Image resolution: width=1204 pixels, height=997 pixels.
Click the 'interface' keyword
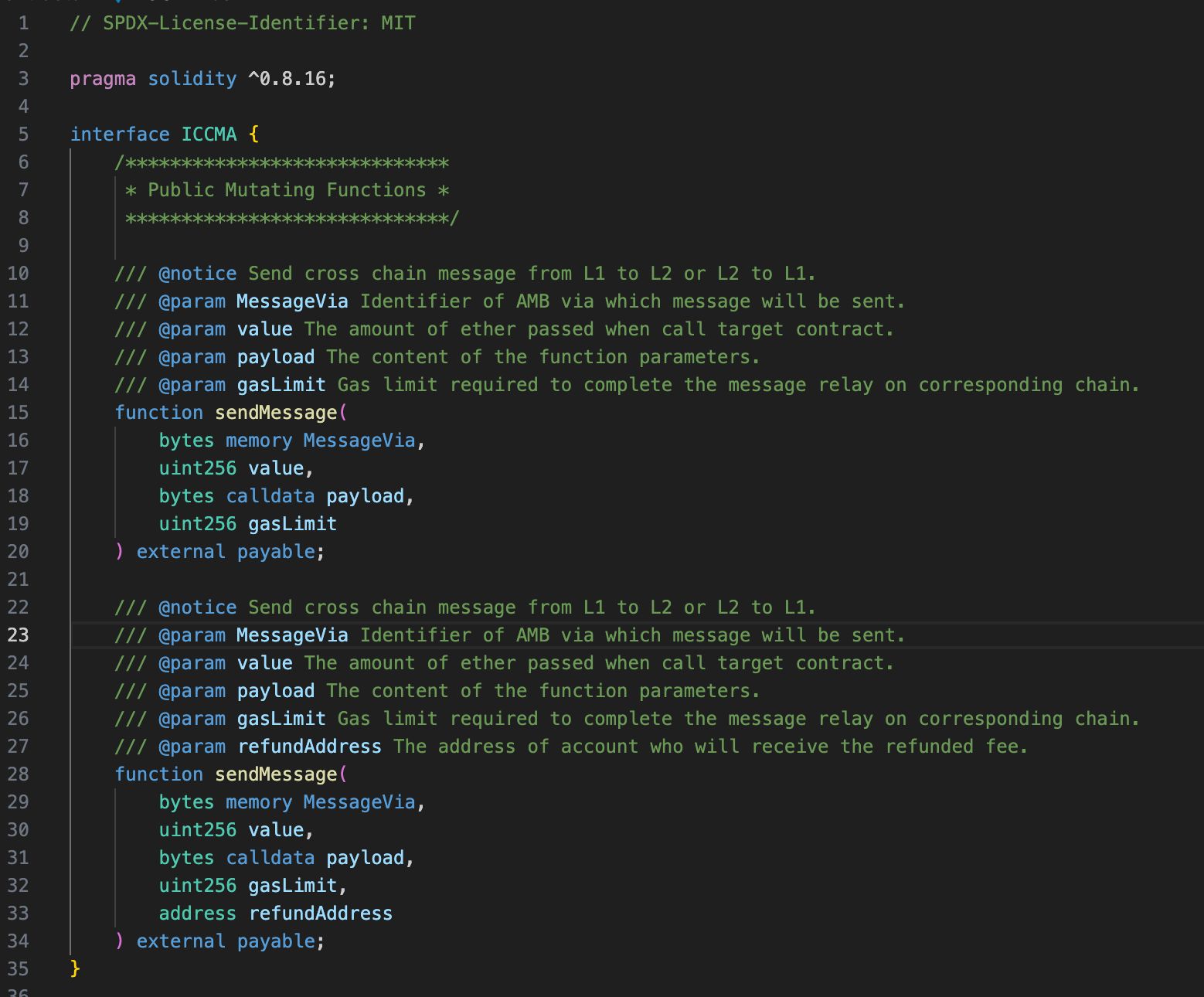click(120, 134)
